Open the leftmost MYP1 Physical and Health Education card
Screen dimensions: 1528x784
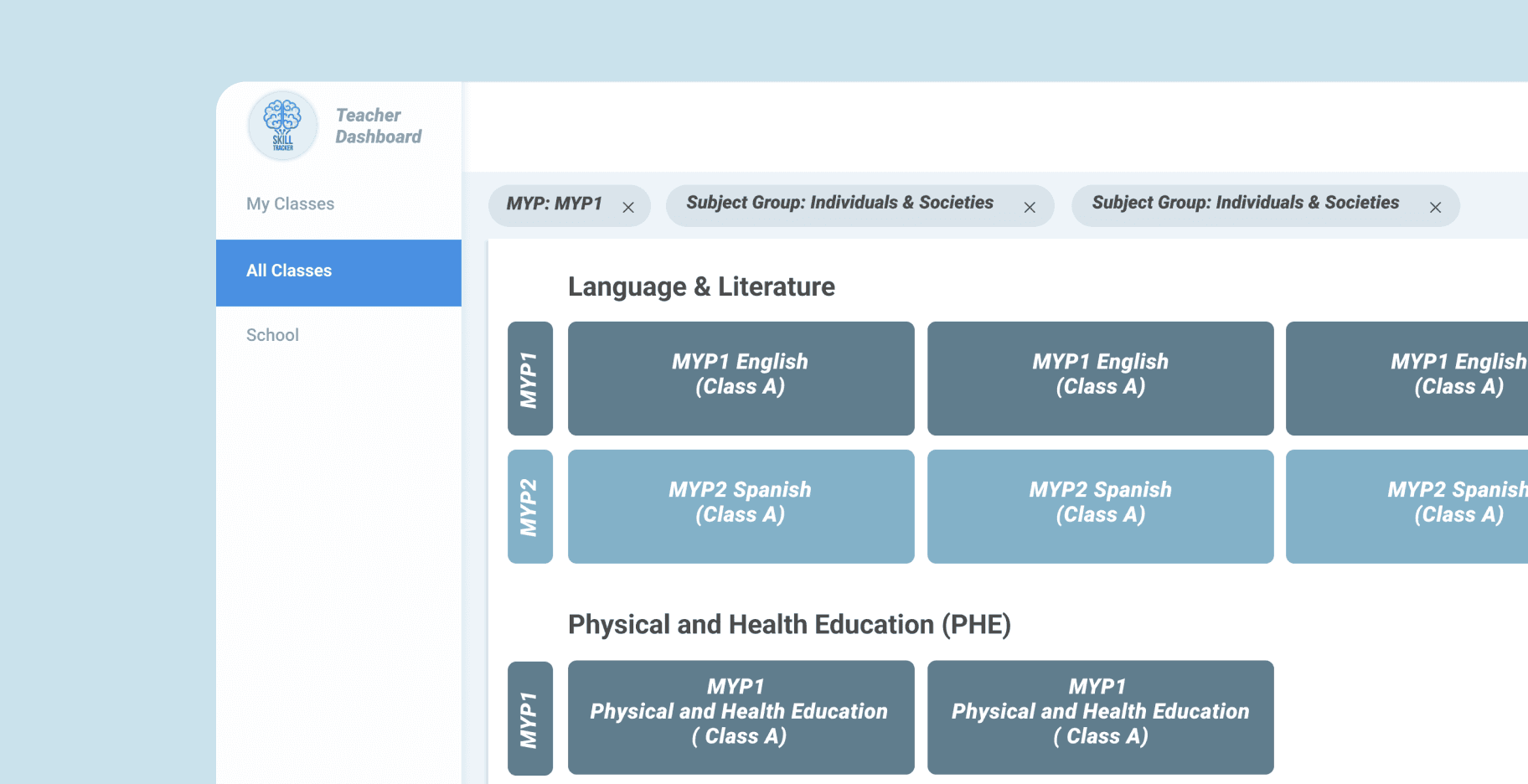coord(741,718)
